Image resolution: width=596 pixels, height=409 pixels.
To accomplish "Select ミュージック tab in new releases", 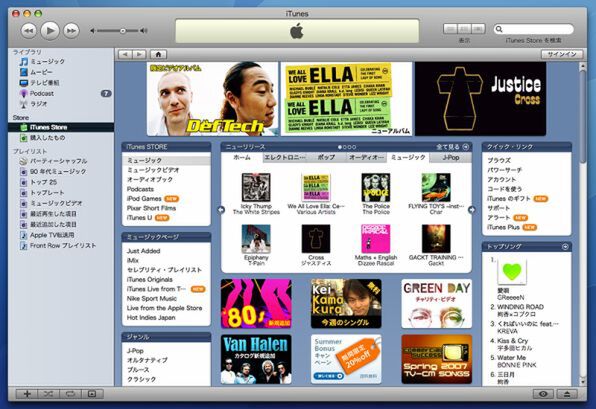I will click(408, 157).
